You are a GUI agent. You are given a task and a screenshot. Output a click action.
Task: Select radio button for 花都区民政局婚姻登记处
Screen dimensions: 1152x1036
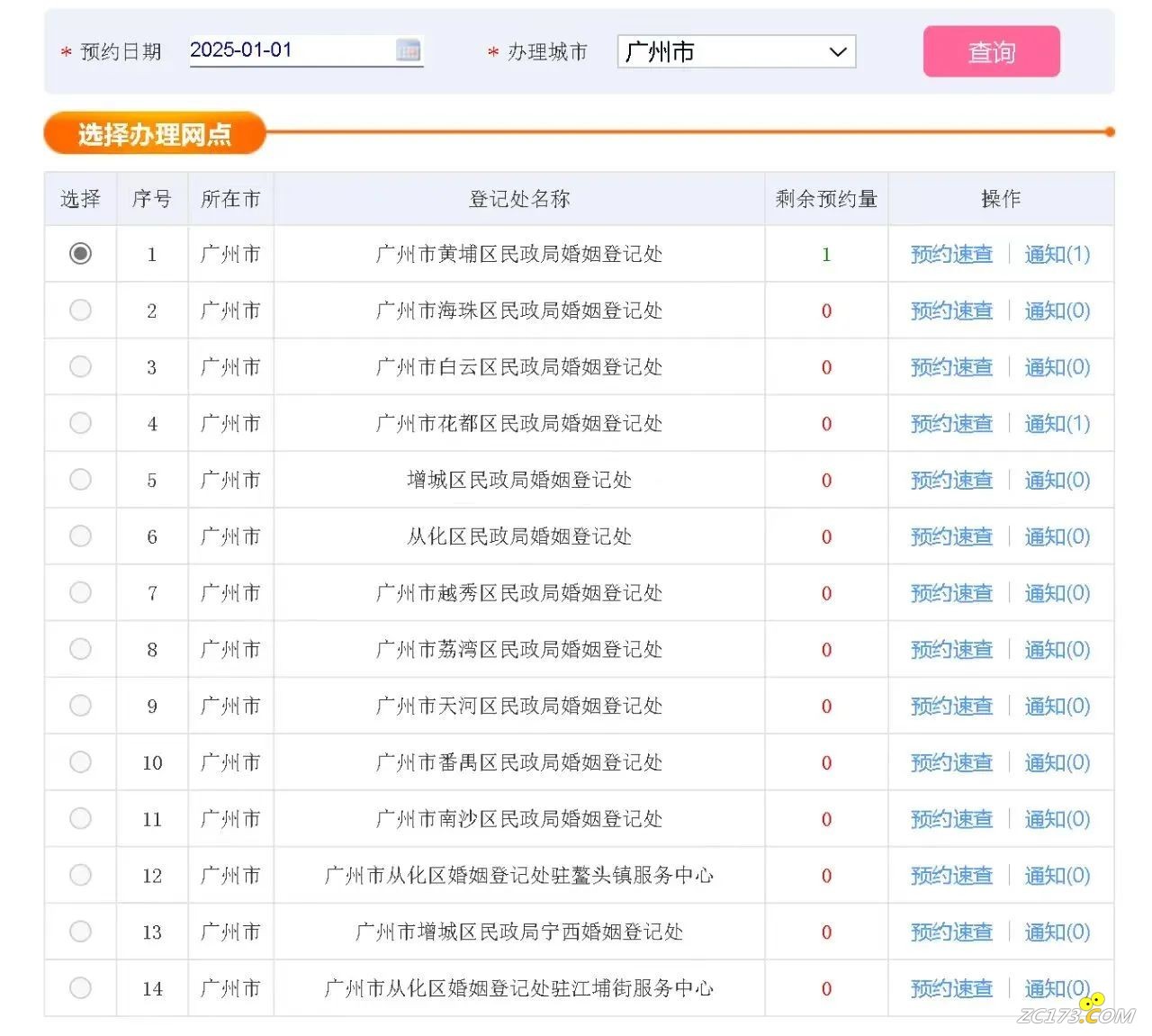point(80,423)
